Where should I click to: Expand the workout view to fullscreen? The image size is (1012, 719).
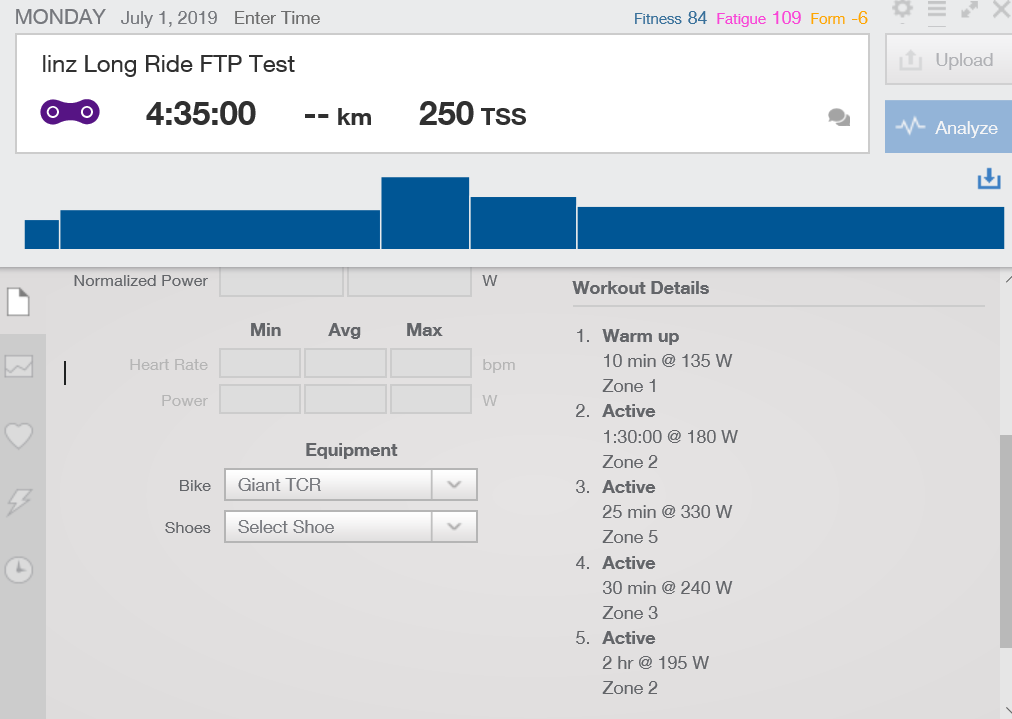point(969,9)
